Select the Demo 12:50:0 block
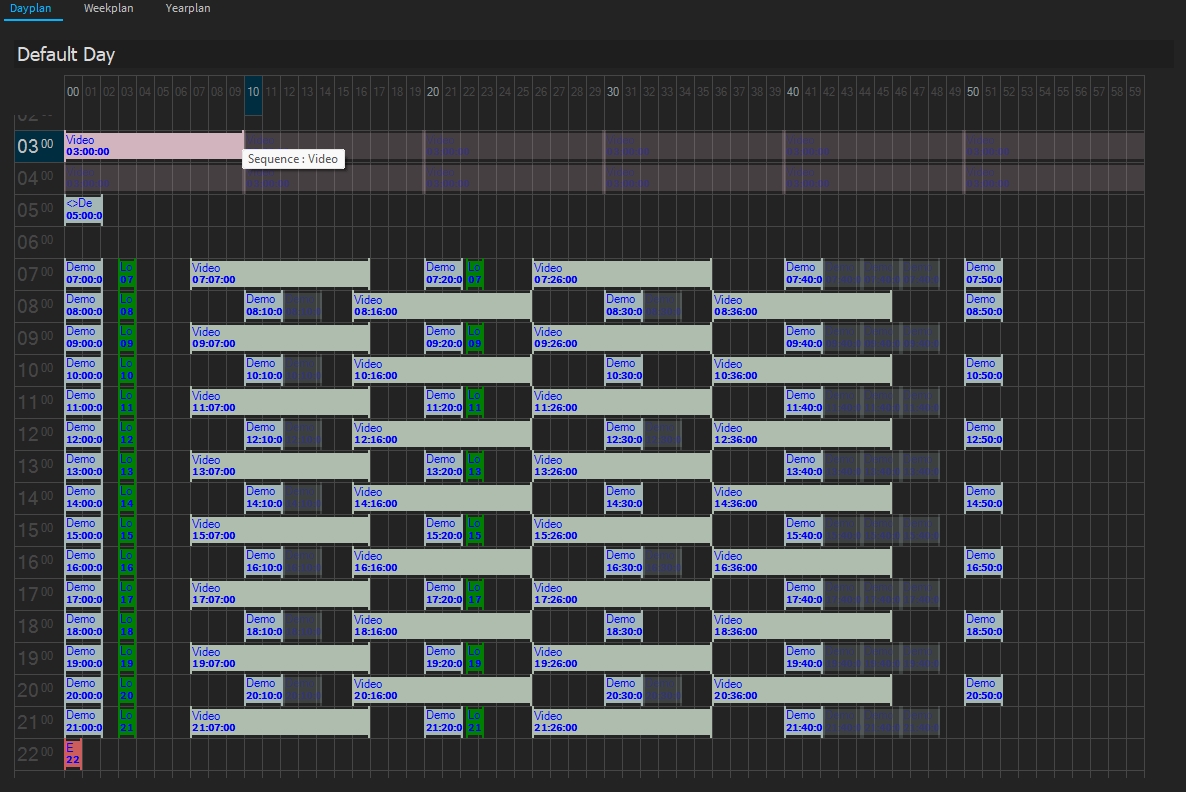This screenshot has height=792, width=1186. tap(983, 434)
